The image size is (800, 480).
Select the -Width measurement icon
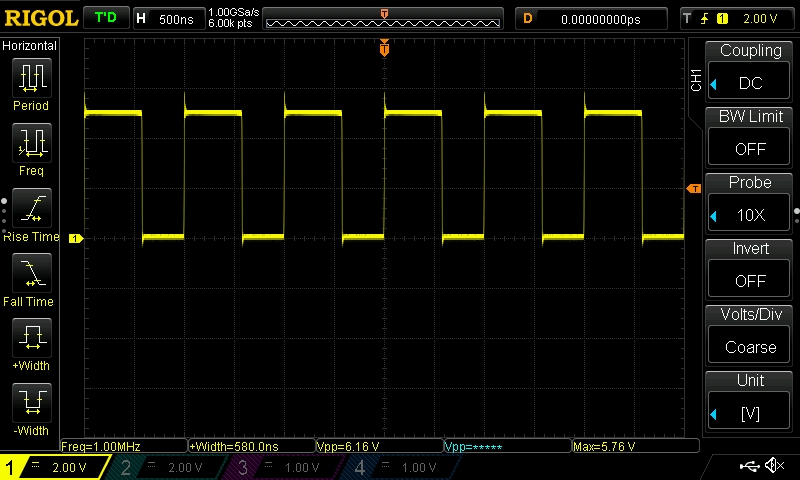click(32, 402)
